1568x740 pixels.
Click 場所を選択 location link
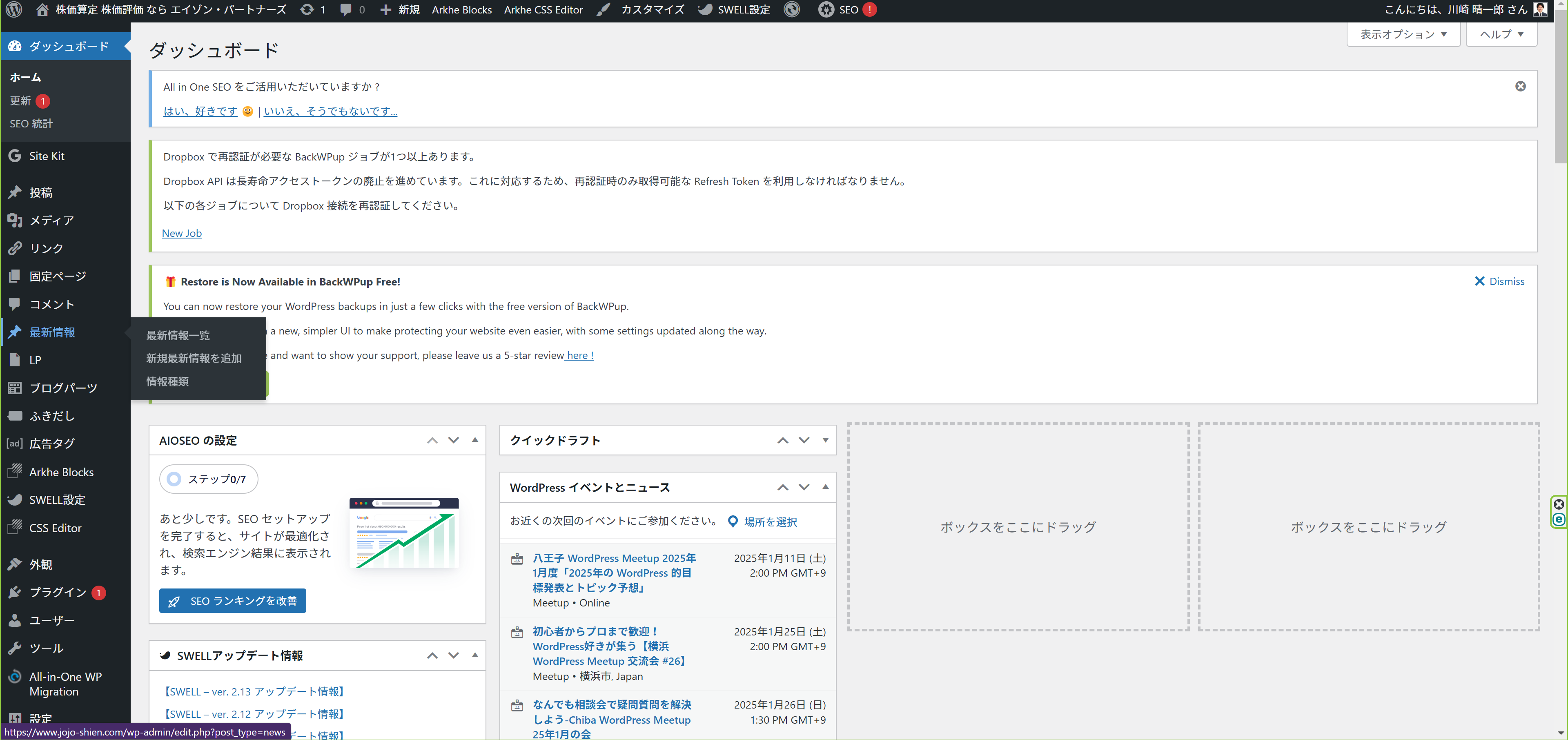(763, 522)
